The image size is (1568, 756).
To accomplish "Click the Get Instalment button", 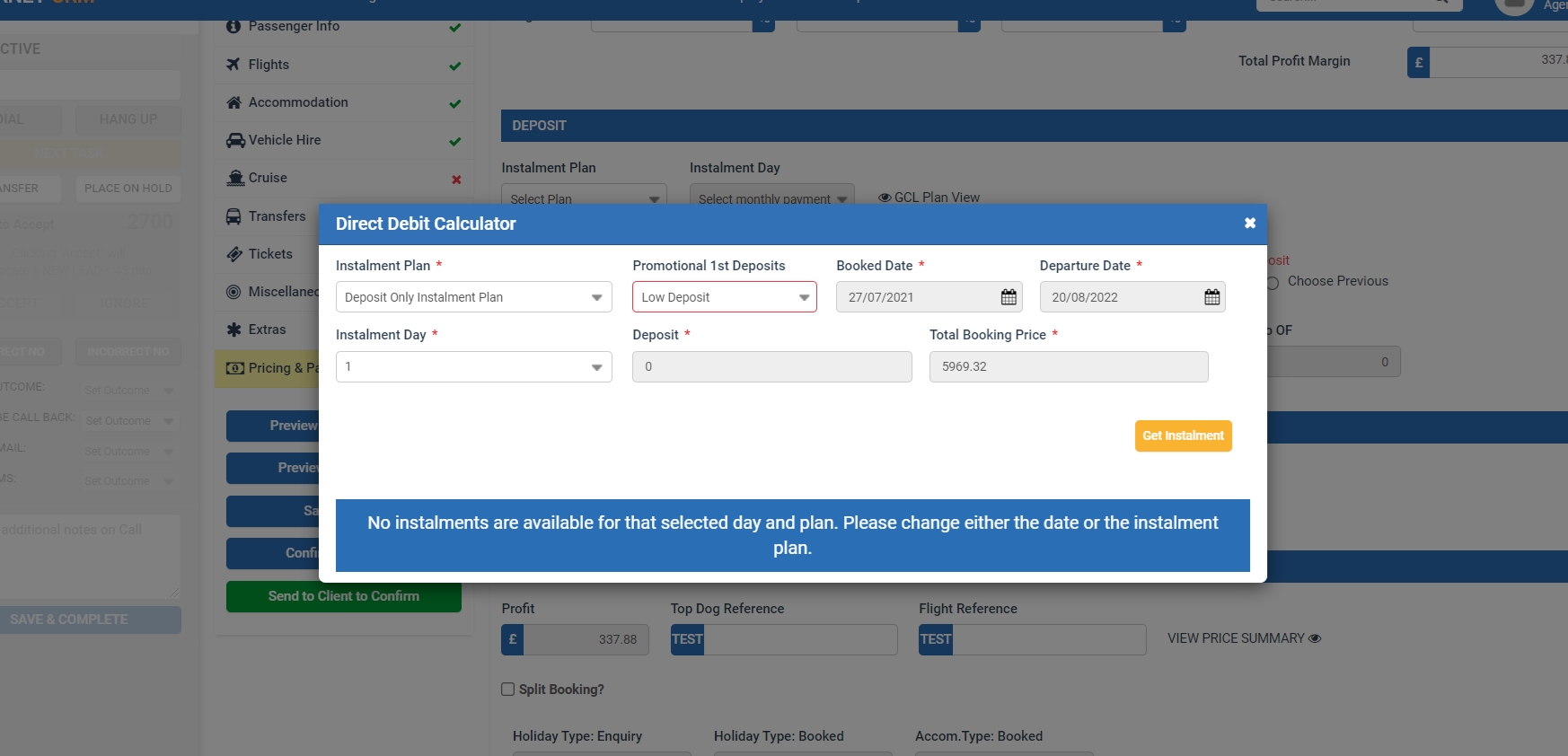I will [1184, 436].
